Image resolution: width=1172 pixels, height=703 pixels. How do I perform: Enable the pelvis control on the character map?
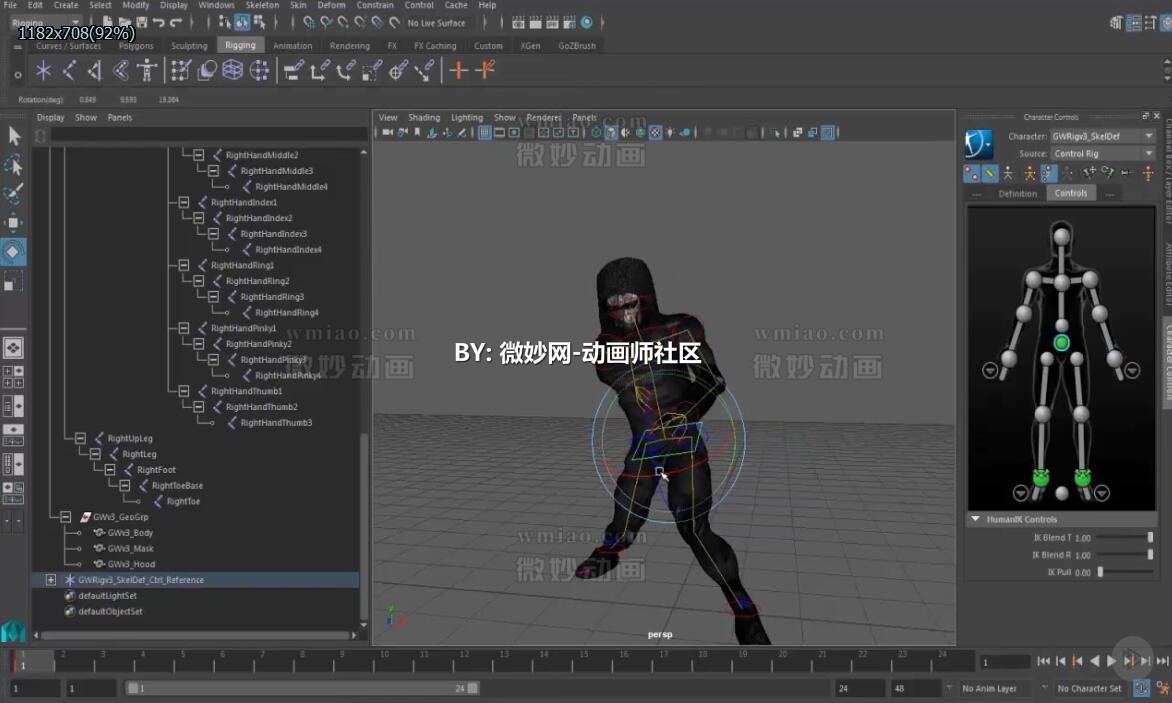point(1061,342)
